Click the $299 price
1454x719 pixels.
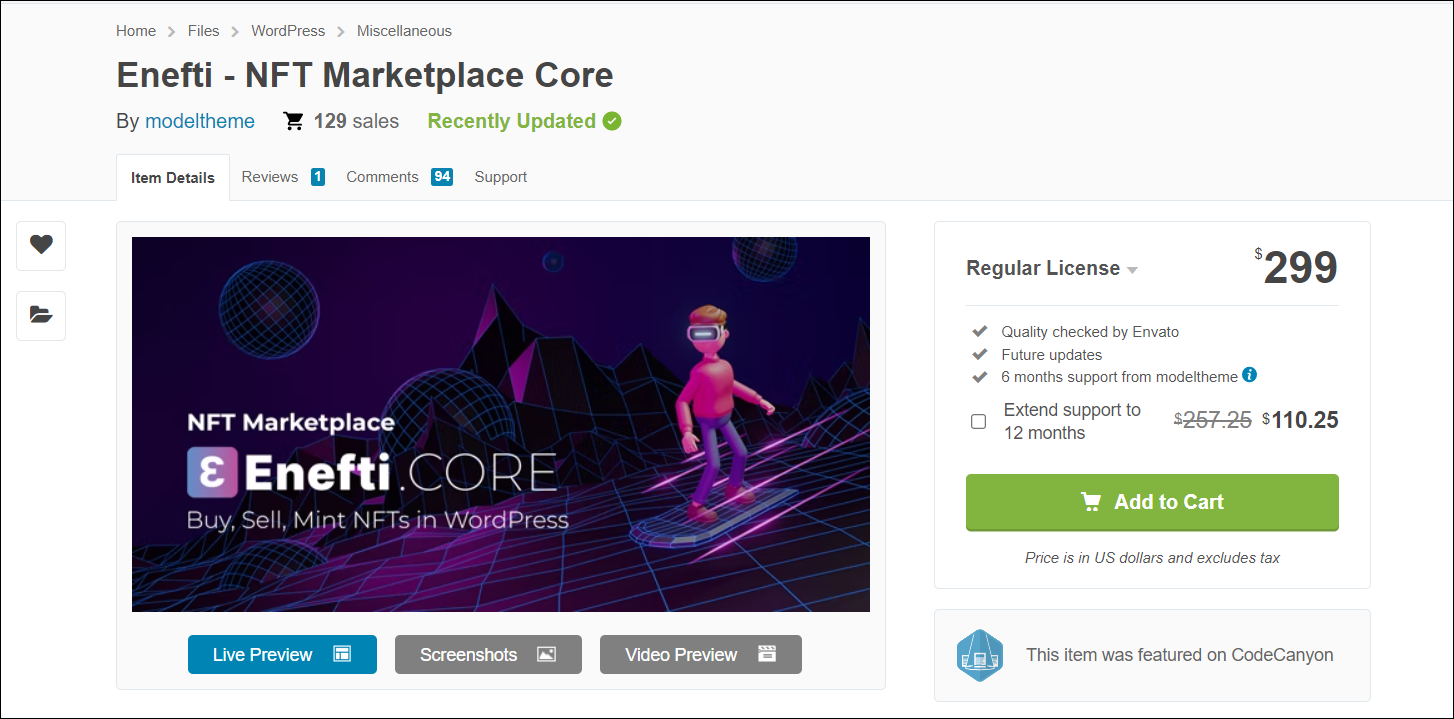[1296, 267]
